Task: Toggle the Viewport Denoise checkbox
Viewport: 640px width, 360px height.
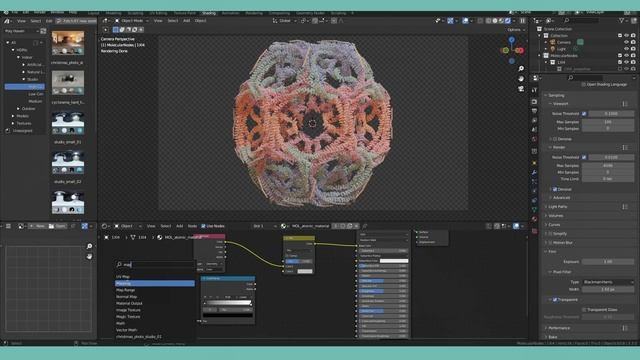Action: [x=555, y=139]
